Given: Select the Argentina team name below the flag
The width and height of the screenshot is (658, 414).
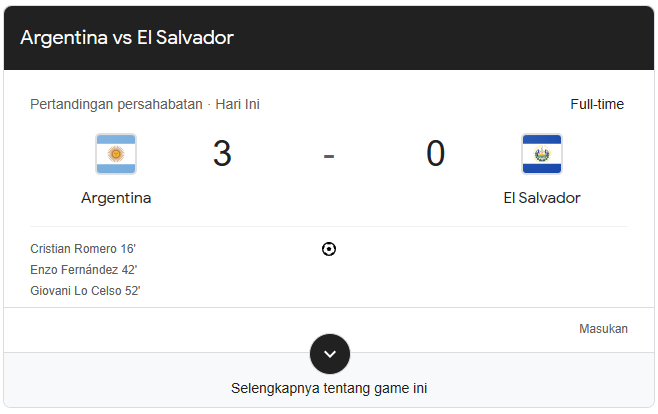Looking at the screenshot, I should (116, 198).
